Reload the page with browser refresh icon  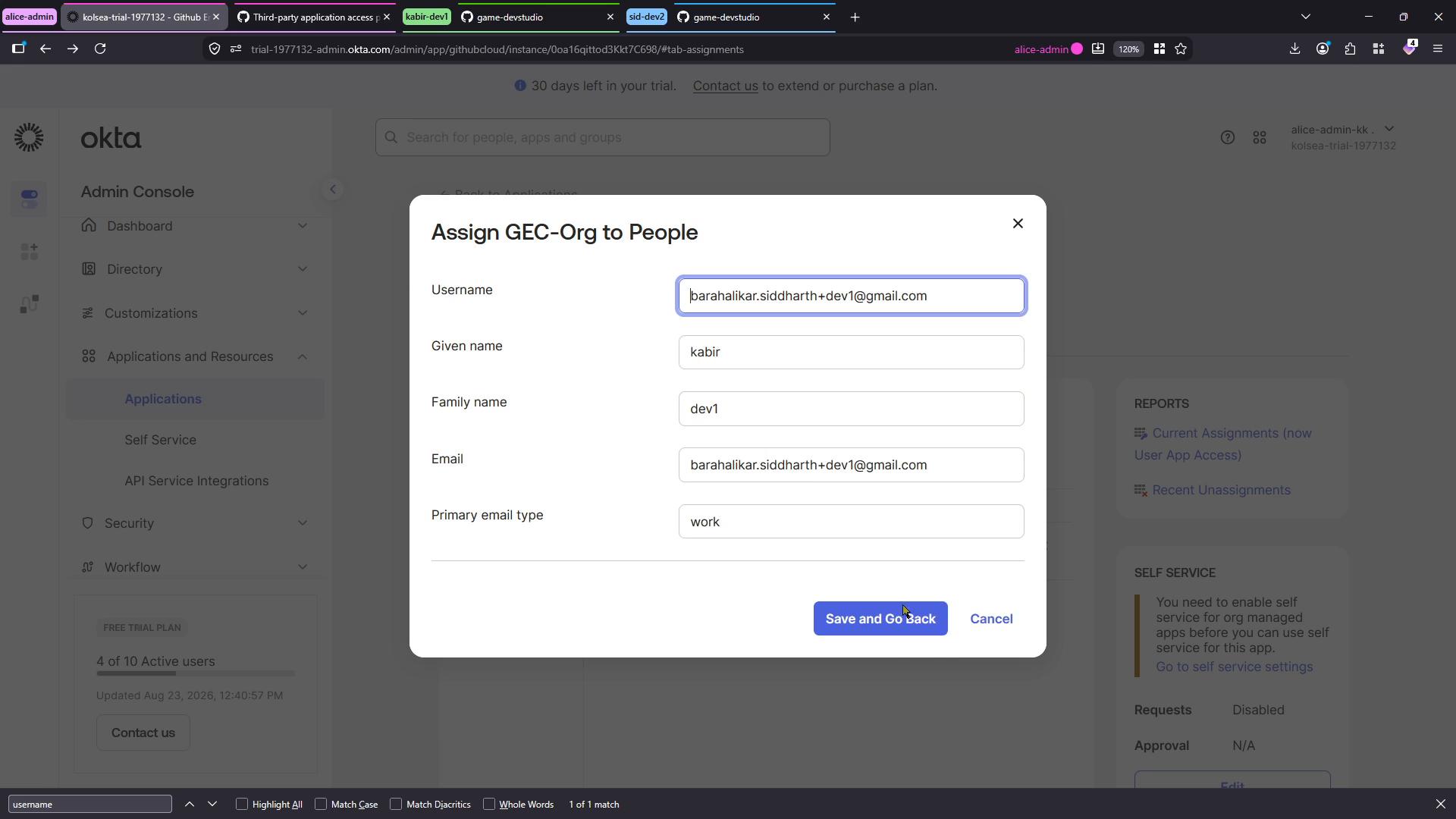pyautogui.click(x=100, y=49)
